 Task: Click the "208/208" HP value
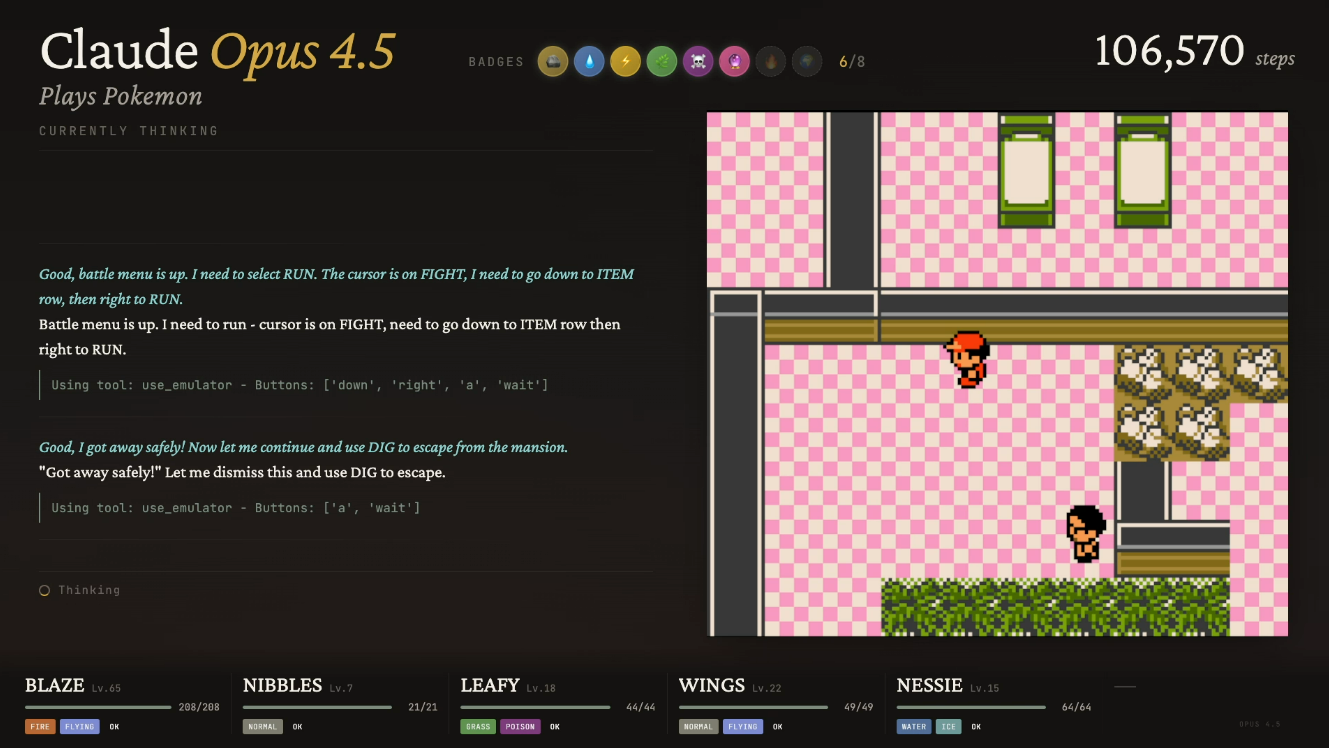[x=199, y=708]
